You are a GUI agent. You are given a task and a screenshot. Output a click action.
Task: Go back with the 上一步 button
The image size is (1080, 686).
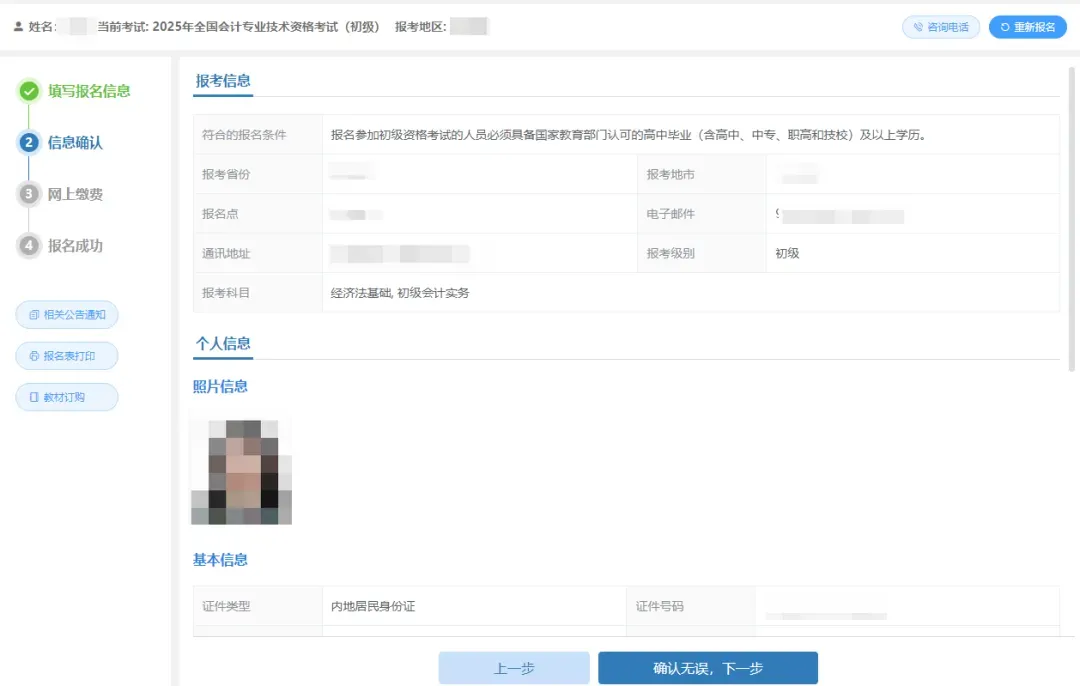pos(514,668)
